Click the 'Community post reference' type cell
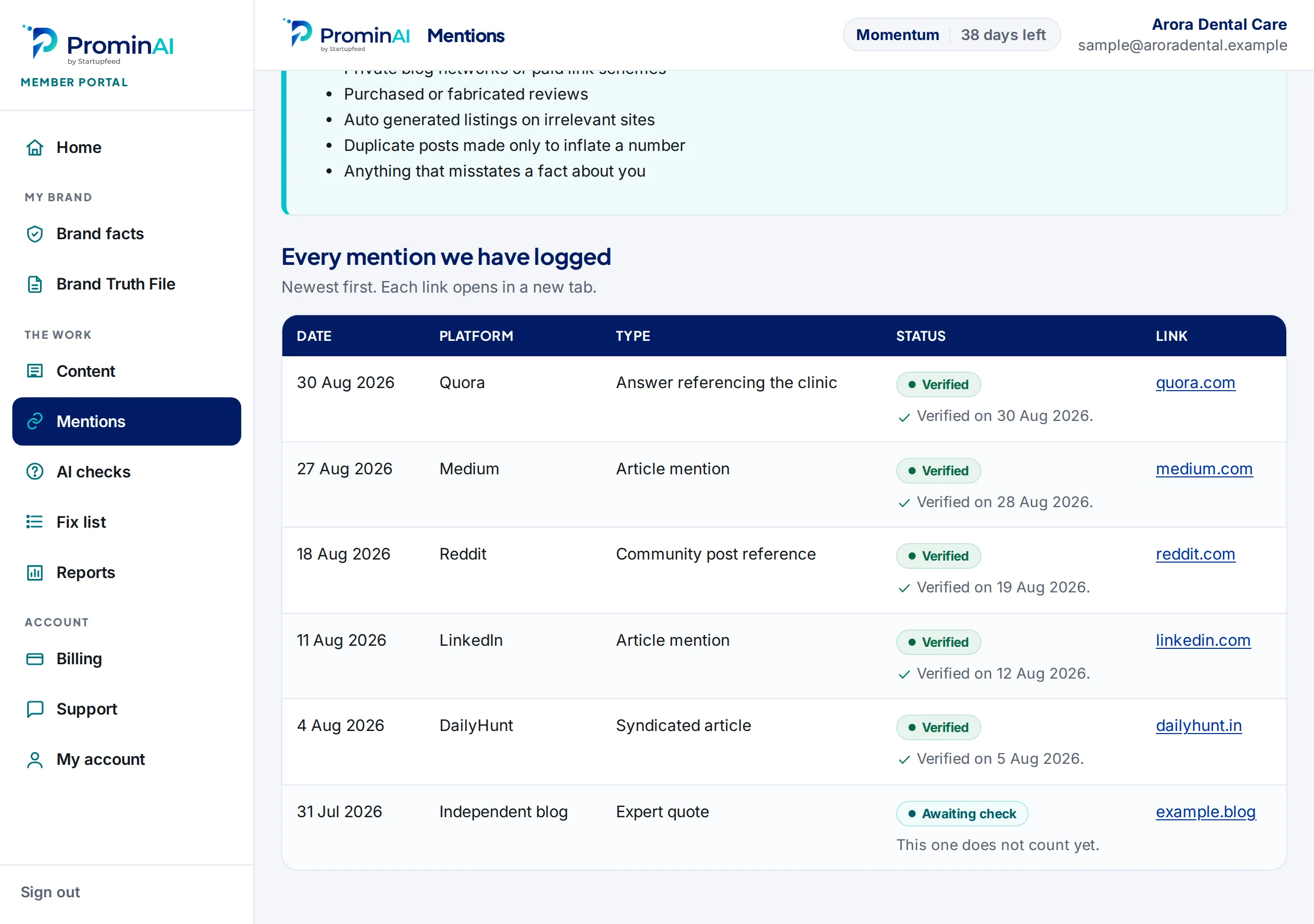Viewport: 1314px width, 924px height. pyautogui.click(x=716, y=554)
